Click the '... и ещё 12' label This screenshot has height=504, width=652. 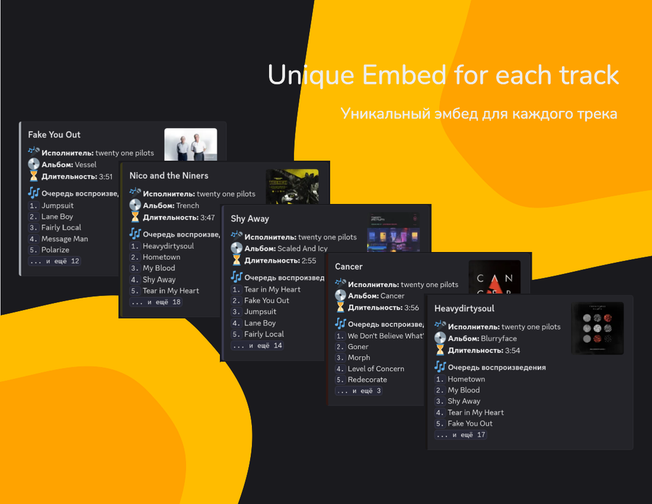coord(54,261)
